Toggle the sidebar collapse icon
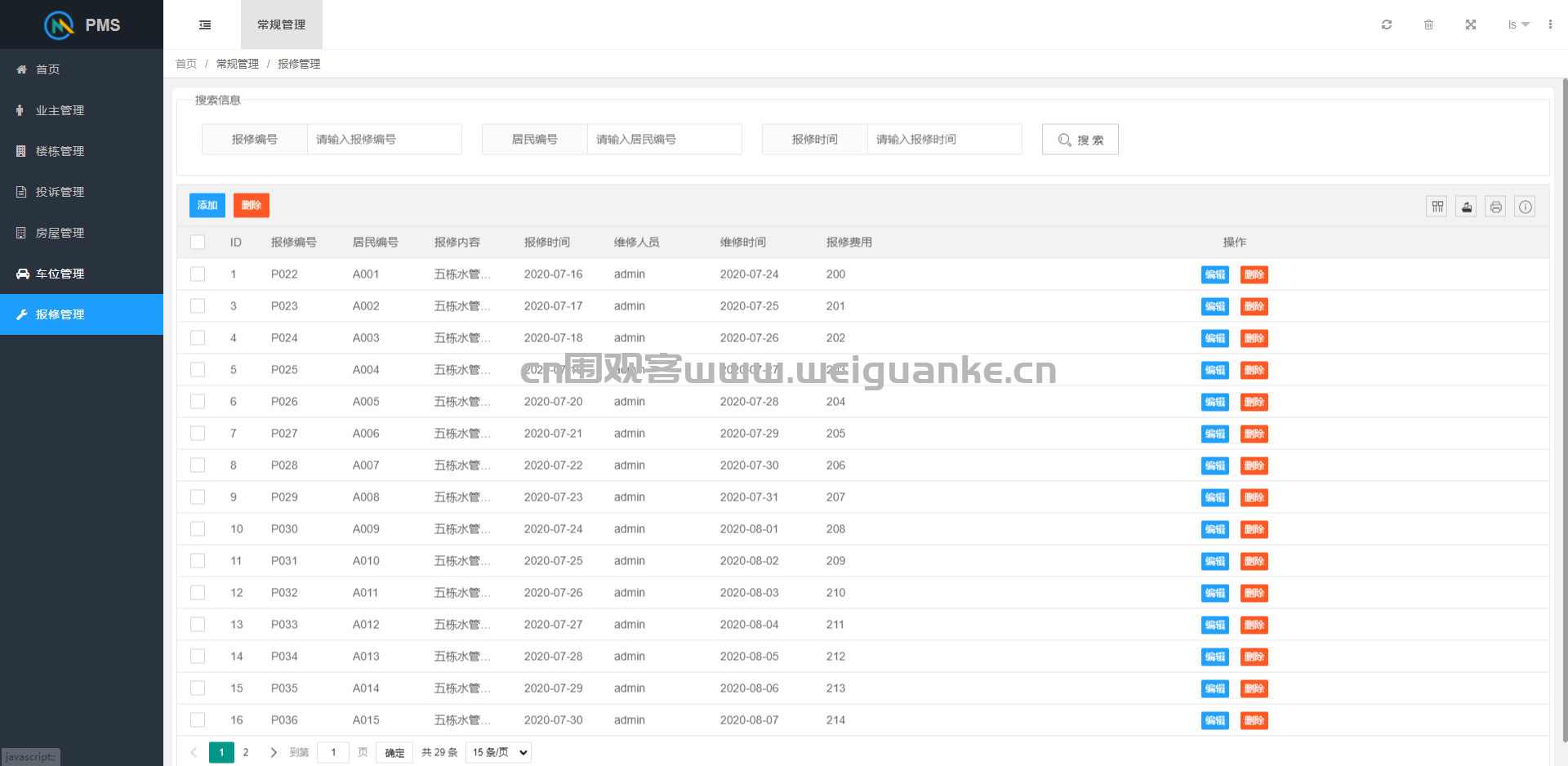Image resolution: width=1568 pixels, height=766 pixels. (205, 25)
